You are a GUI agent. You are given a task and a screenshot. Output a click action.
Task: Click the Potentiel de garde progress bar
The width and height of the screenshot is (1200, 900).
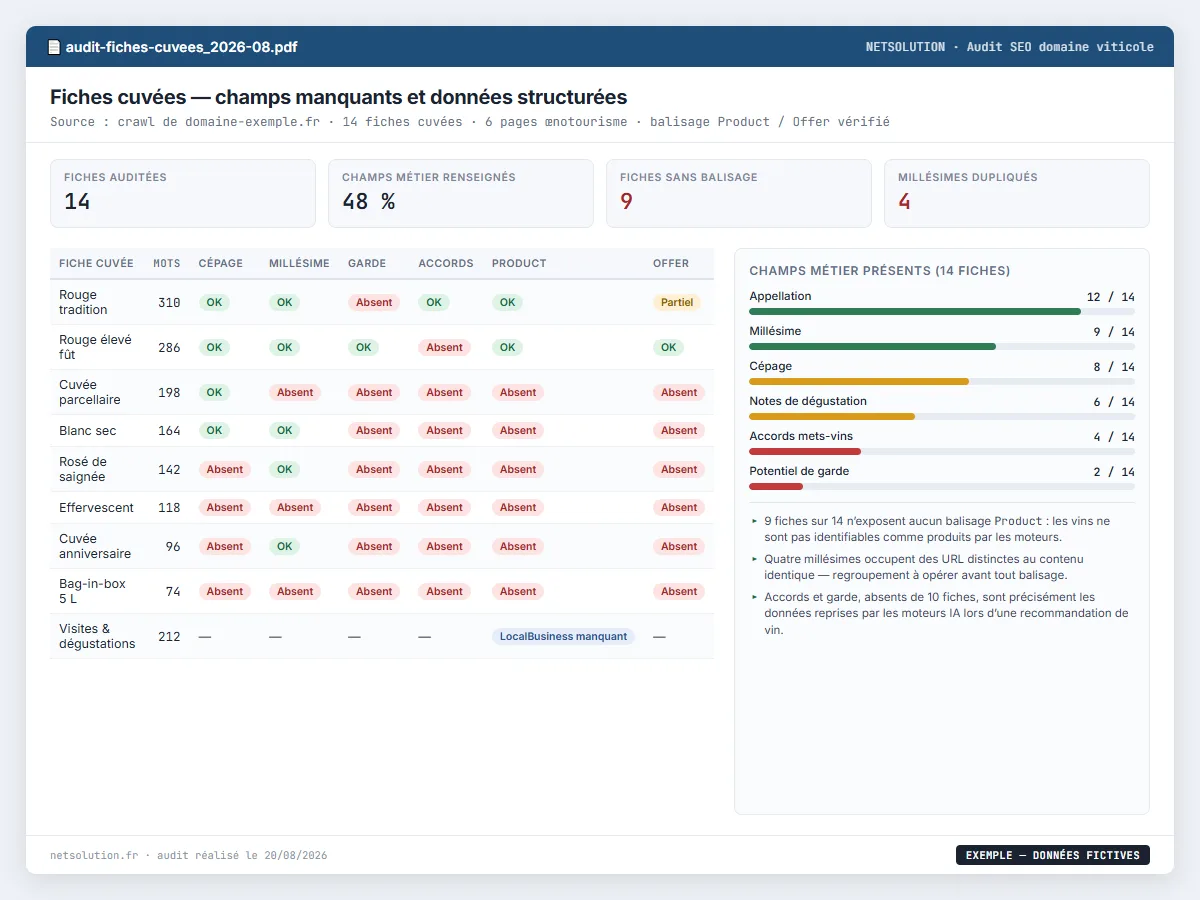tap(942, 486)
